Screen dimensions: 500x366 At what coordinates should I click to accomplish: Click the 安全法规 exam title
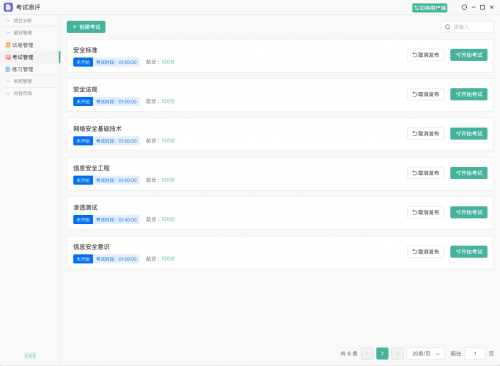(x=85, y=89)
